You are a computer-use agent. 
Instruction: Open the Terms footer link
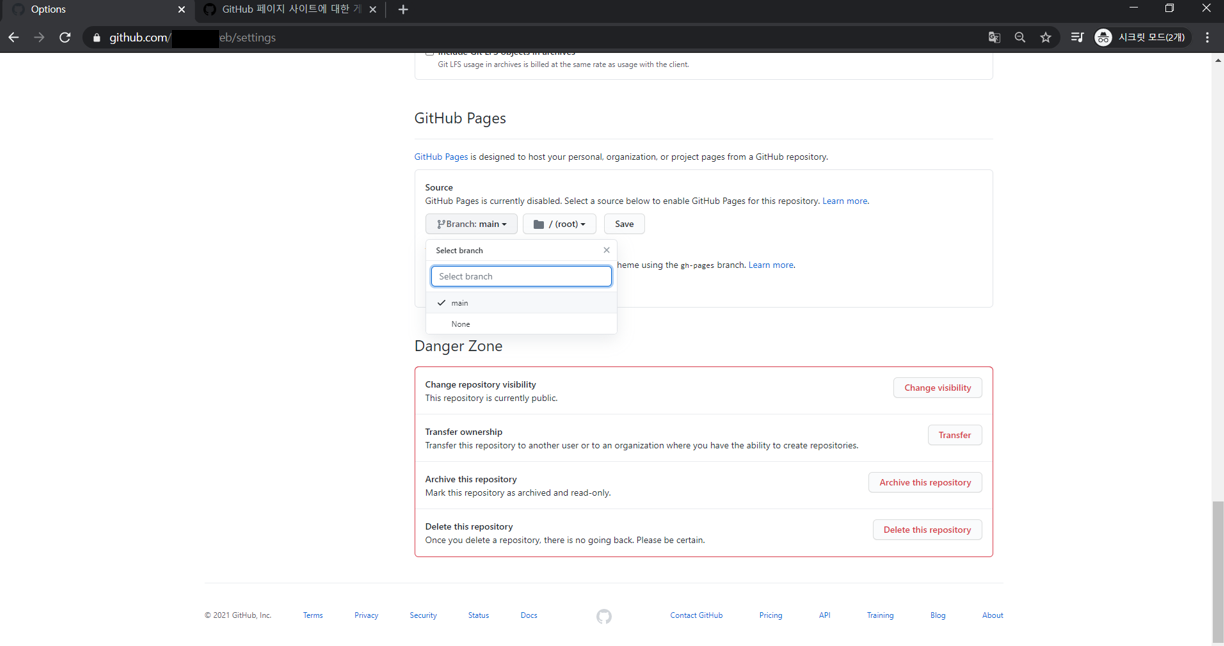[x=313, y=616]
